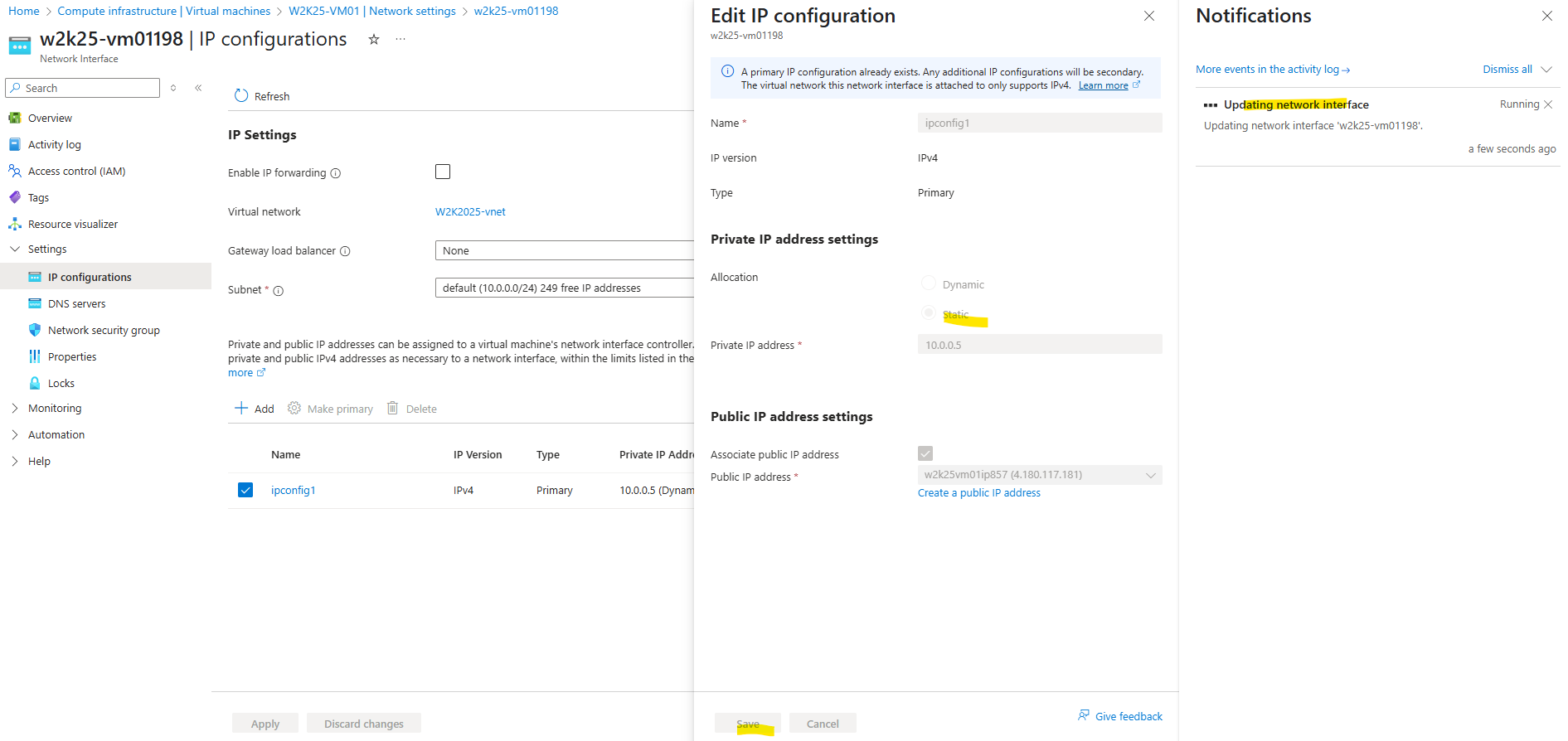Viewport: 1568px width, 741px height.
Task: Expand the Automation section
Action: (15, 434)
